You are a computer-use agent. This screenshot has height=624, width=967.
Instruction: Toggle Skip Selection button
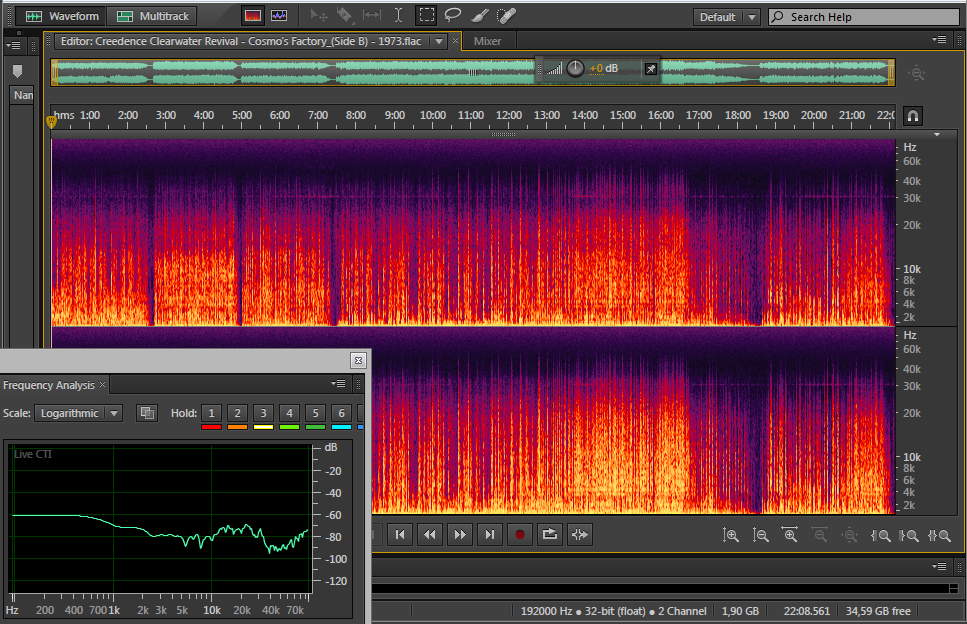pyautogui.click(x=580, y=535)
